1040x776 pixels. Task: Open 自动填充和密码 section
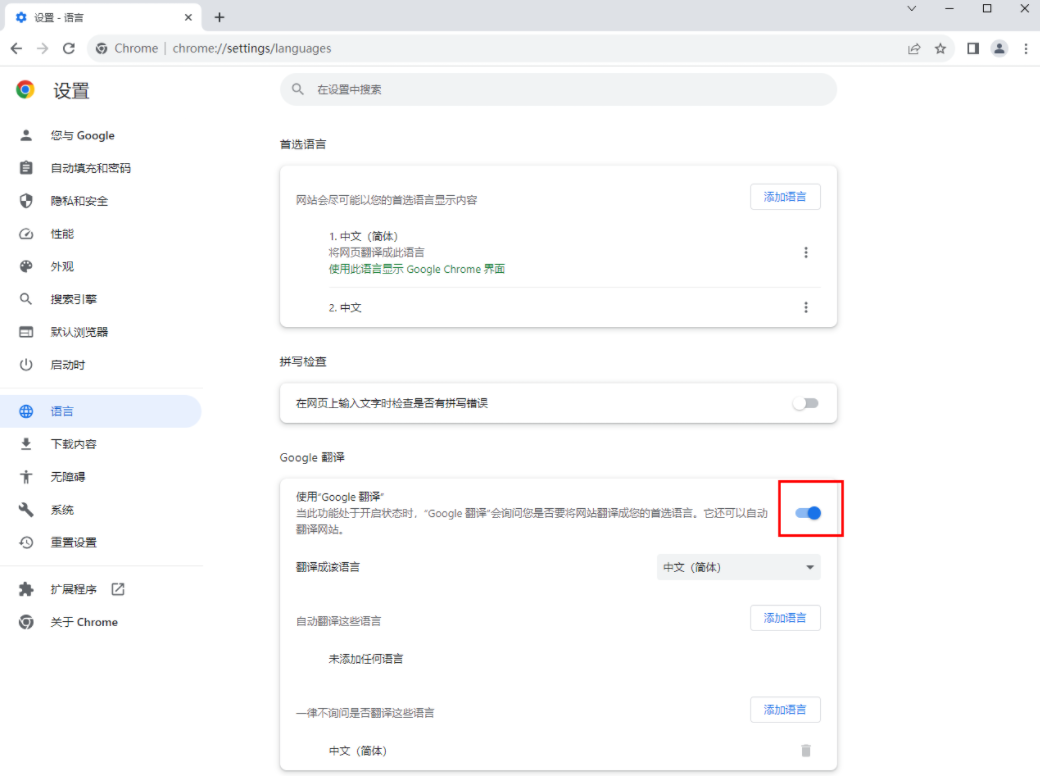point(101,168)
